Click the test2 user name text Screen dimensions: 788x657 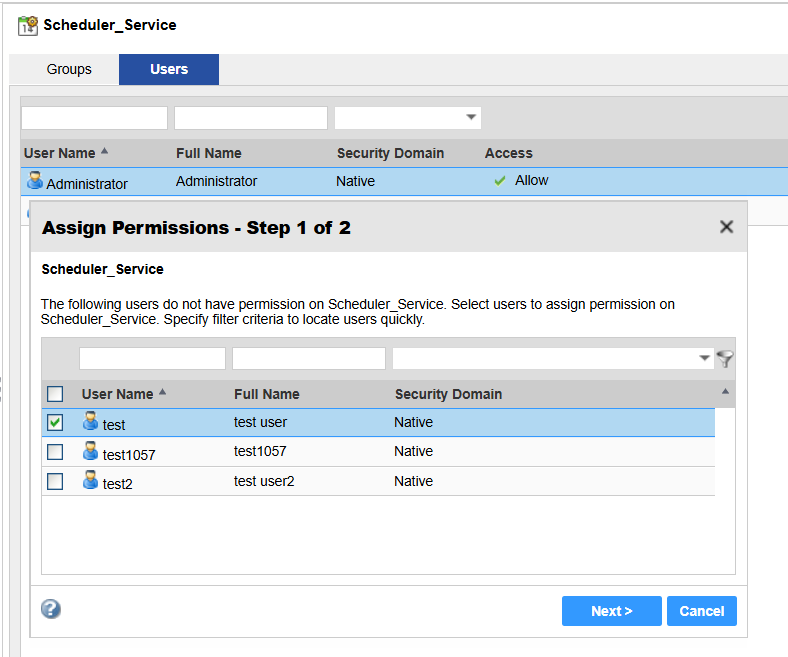pos(118,484)
